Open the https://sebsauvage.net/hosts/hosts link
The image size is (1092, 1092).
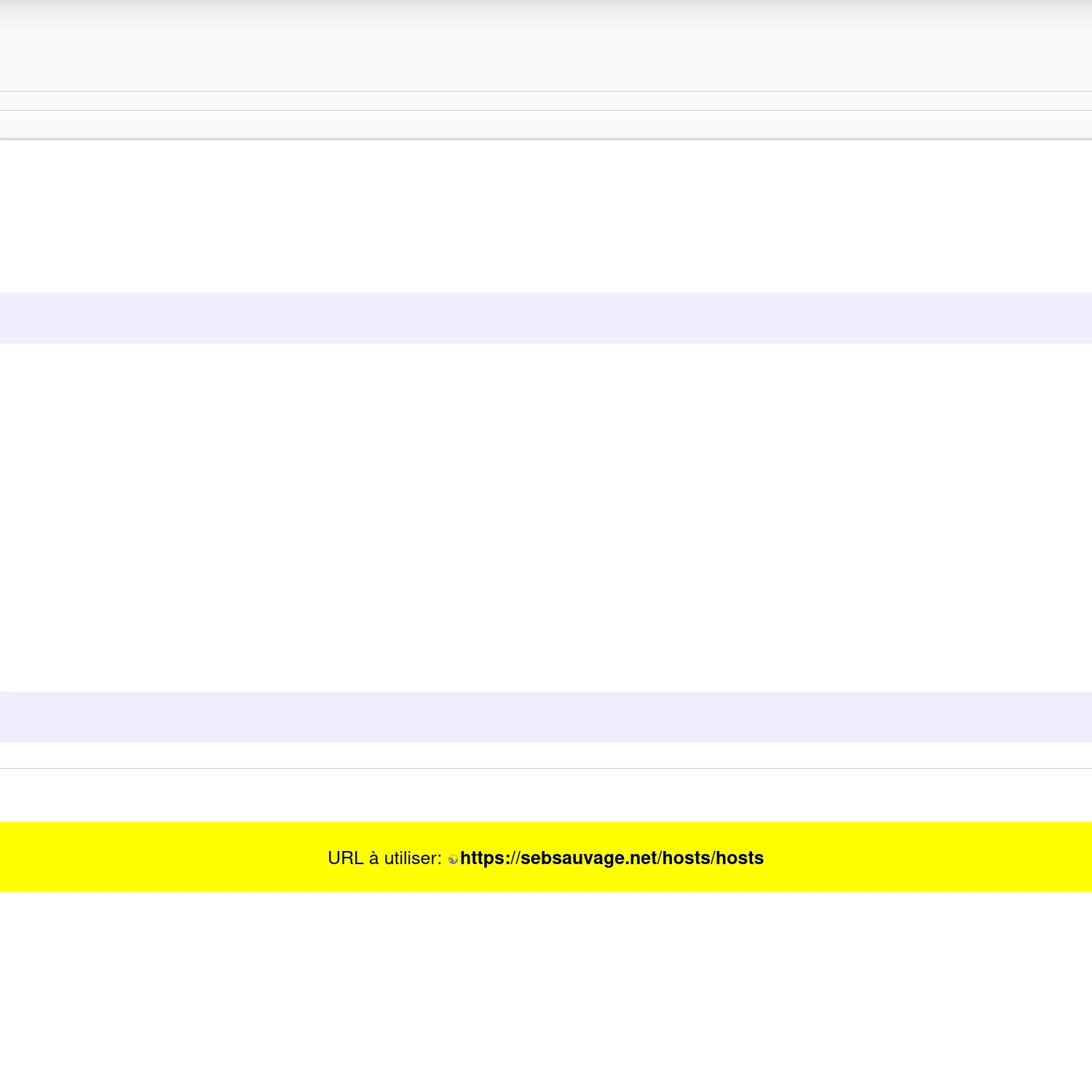point(612,858)
